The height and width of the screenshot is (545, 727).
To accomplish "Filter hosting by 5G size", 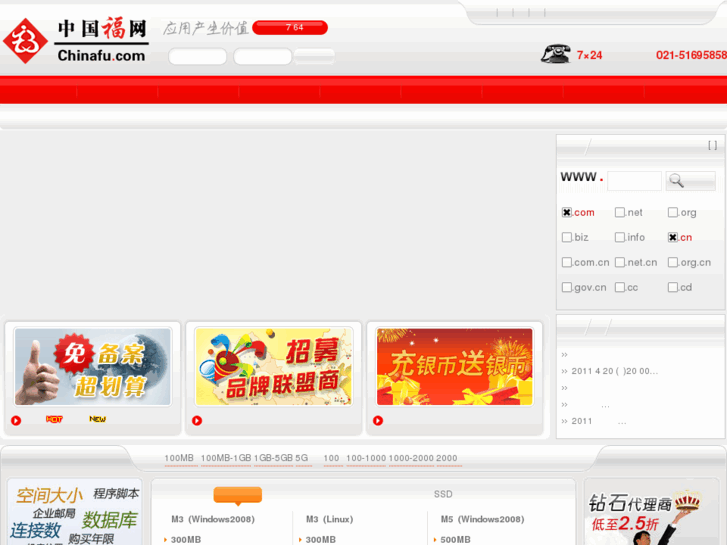I will pos(302,458).
